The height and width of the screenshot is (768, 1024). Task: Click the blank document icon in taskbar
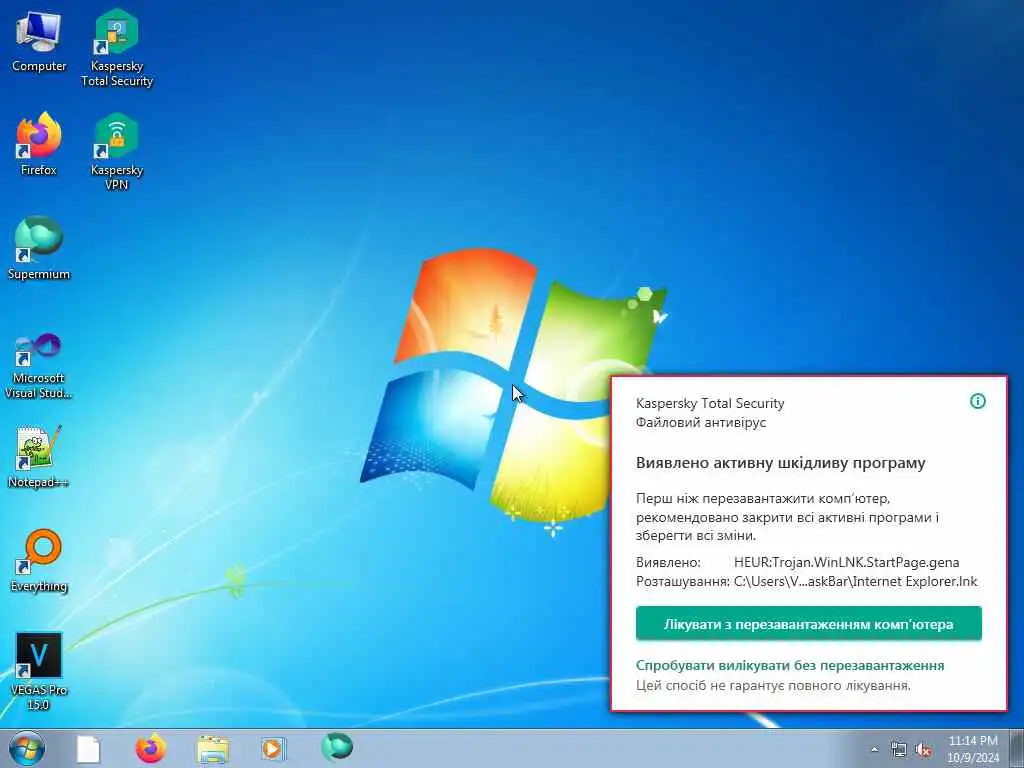[x=88, y=749]
